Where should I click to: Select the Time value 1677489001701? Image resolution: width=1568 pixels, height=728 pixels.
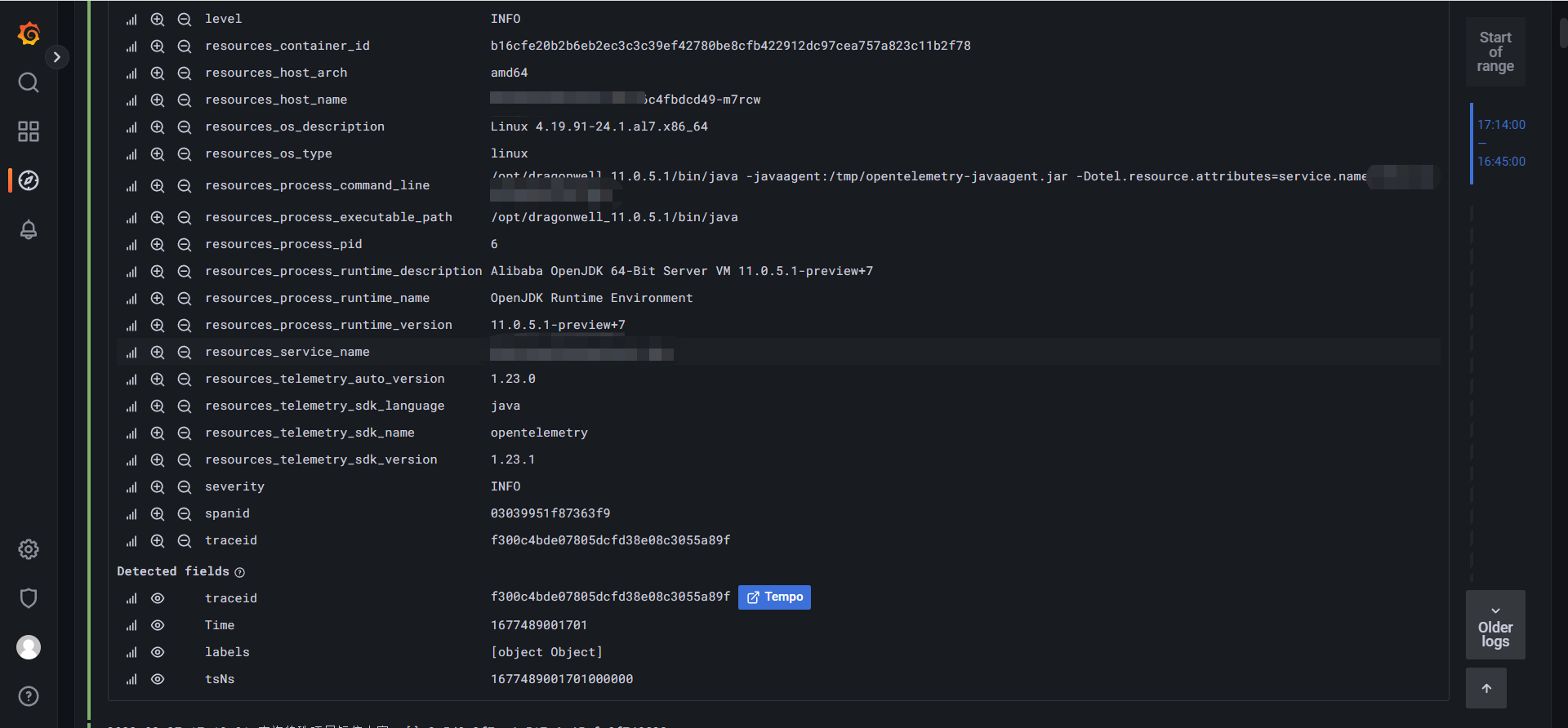(x=539, y=625)
